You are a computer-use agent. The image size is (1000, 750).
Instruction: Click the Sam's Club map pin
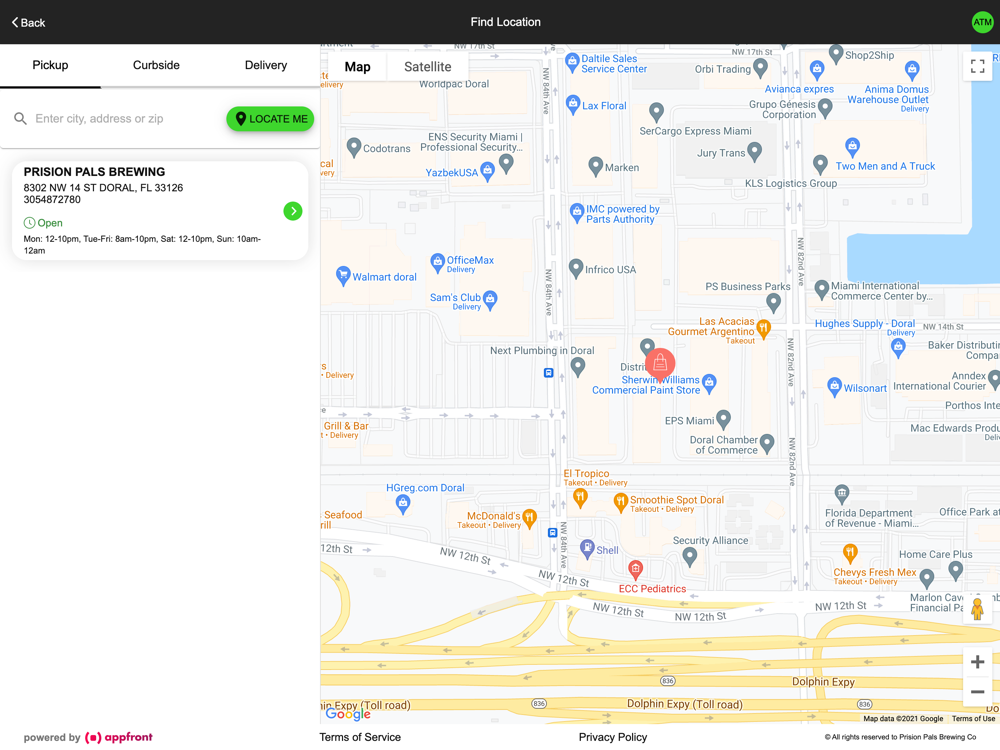click(490, 300)
